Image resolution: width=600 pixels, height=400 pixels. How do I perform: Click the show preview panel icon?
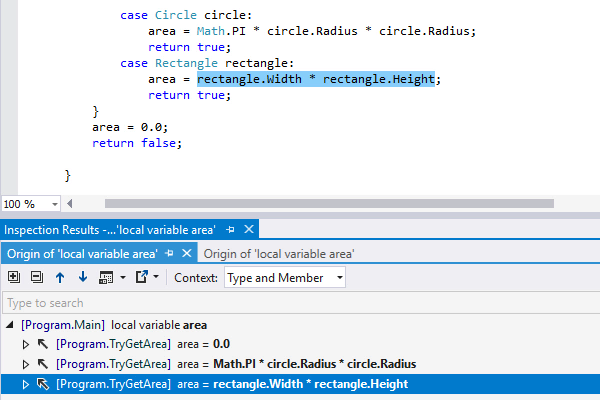[x=106, y=277]
